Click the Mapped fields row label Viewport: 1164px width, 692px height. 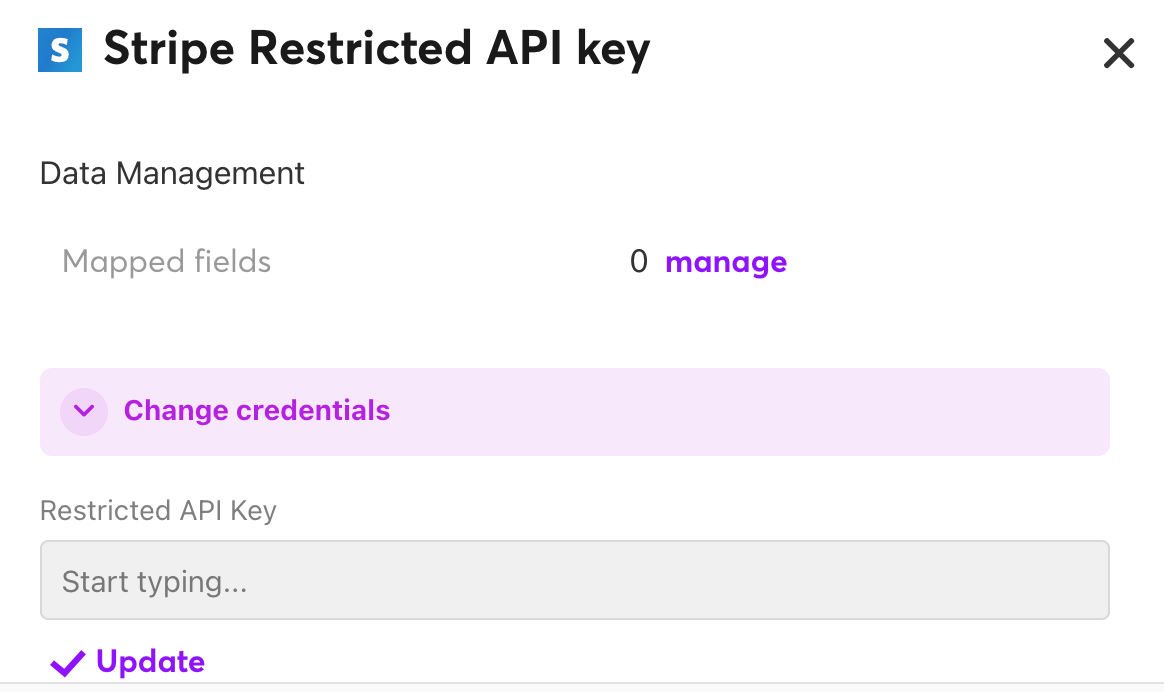[x=166, y=261]
